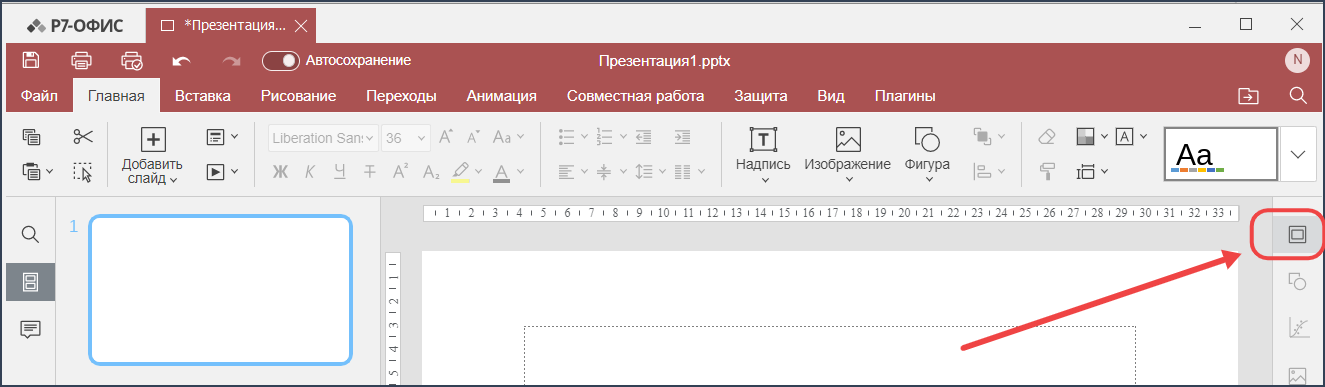Click the vertical align icon

pyautogui.click(x=603, y=172)
